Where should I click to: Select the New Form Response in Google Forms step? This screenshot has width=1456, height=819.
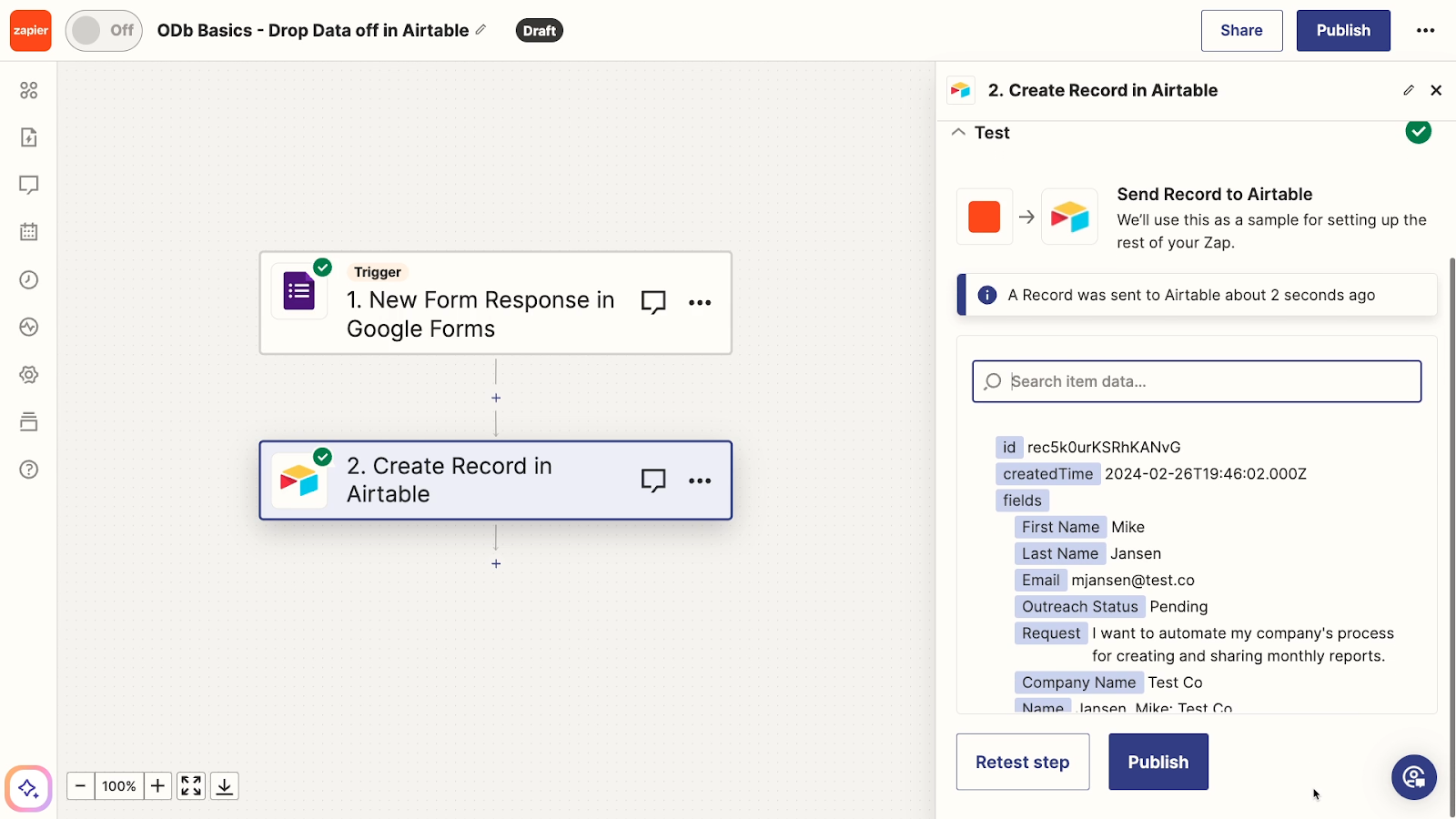(495, 303)
